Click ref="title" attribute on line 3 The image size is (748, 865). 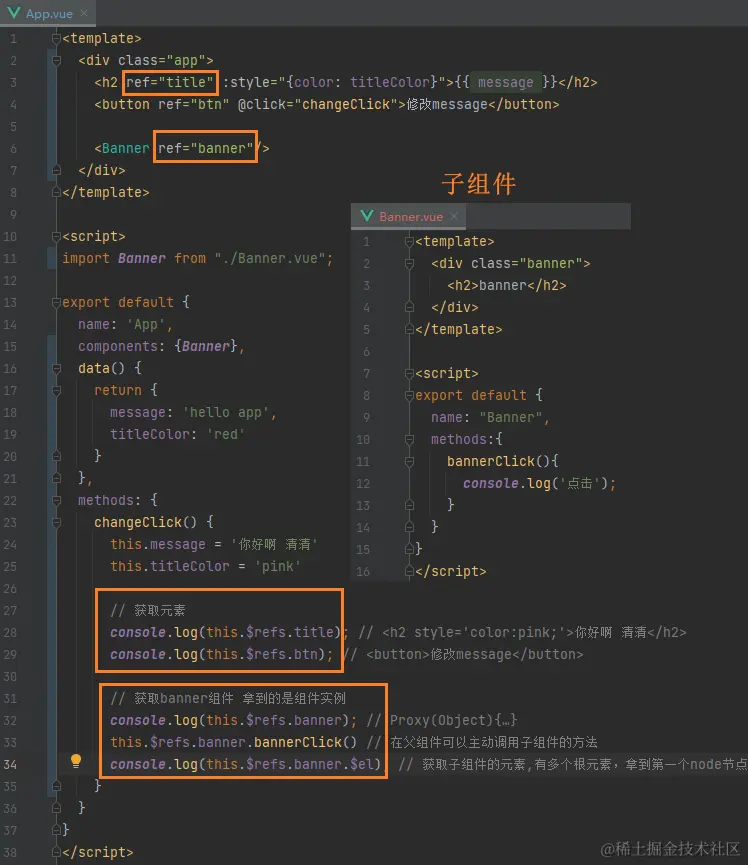(x=170, y=82)
